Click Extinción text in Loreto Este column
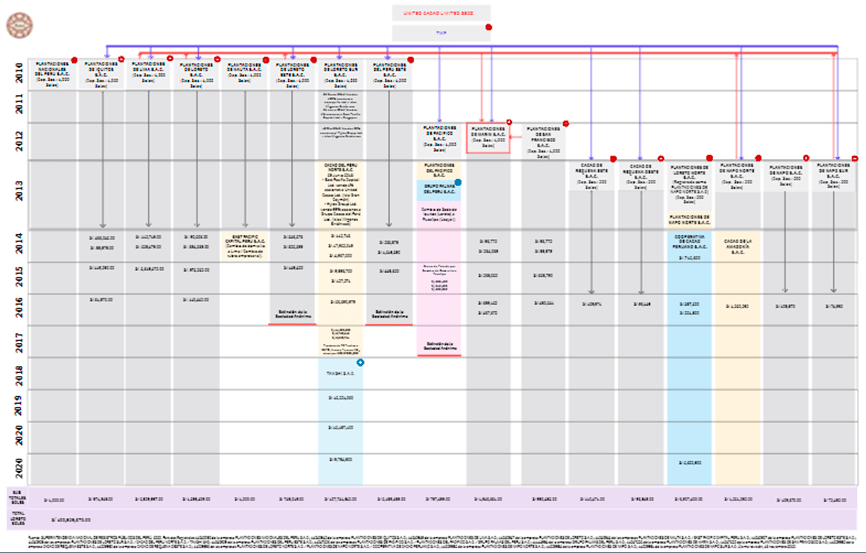 (x=293, y=314)
